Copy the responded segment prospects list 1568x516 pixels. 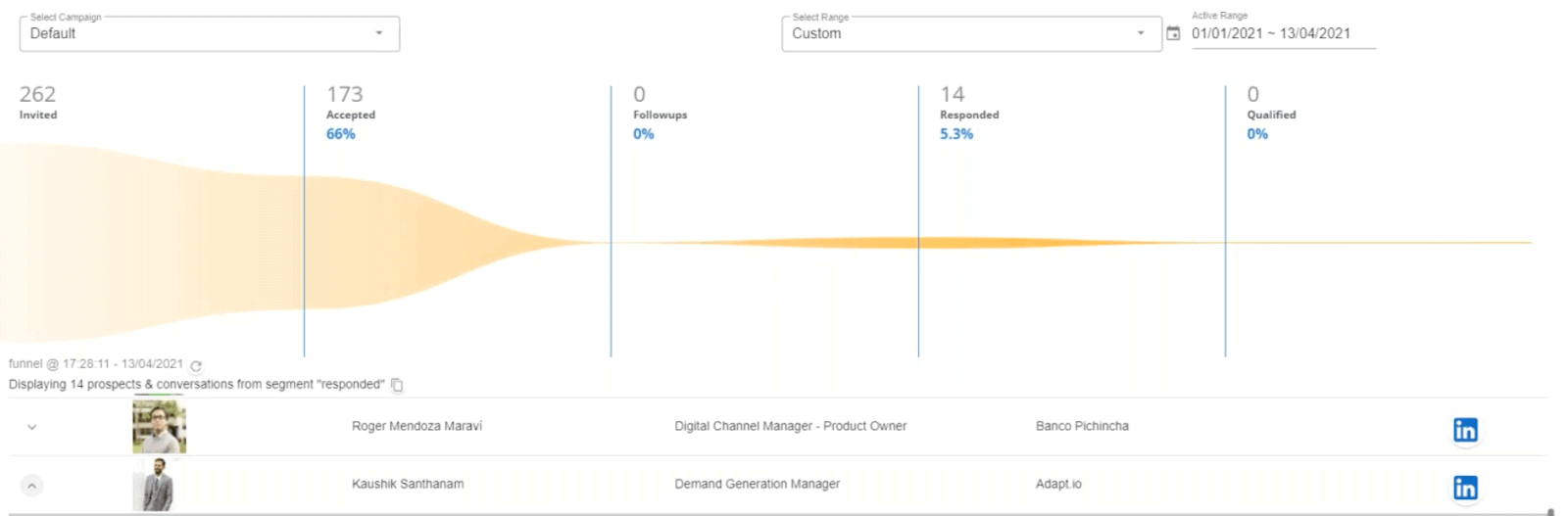click(397, 385)
